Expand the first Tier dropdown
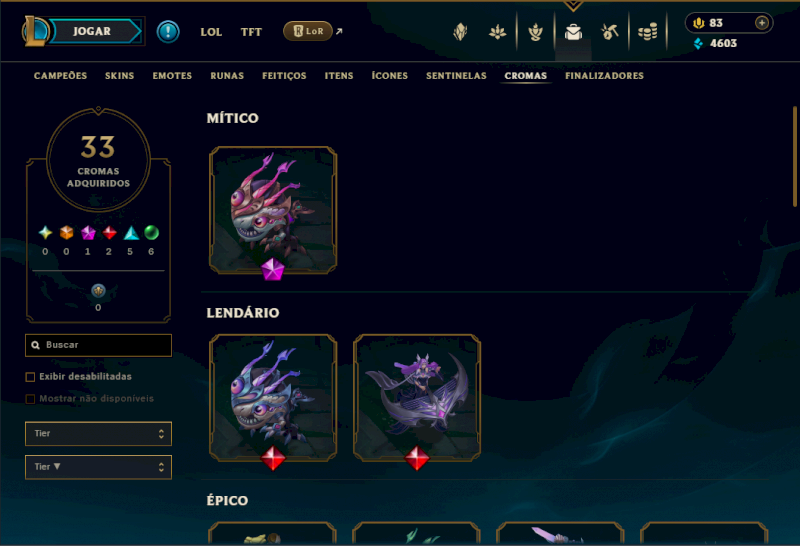The height and width of the screenshot is (546, 800). point(98,434)
